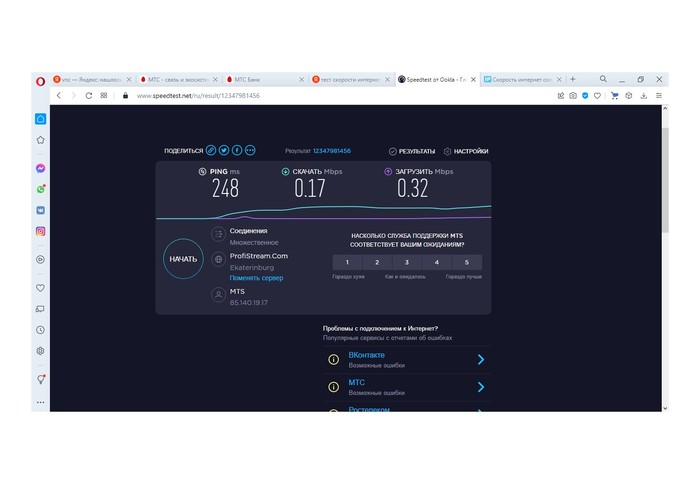Select IP address 85.140.19.17 text
This screenshot has height=484, width=700.
click(249, 303)
